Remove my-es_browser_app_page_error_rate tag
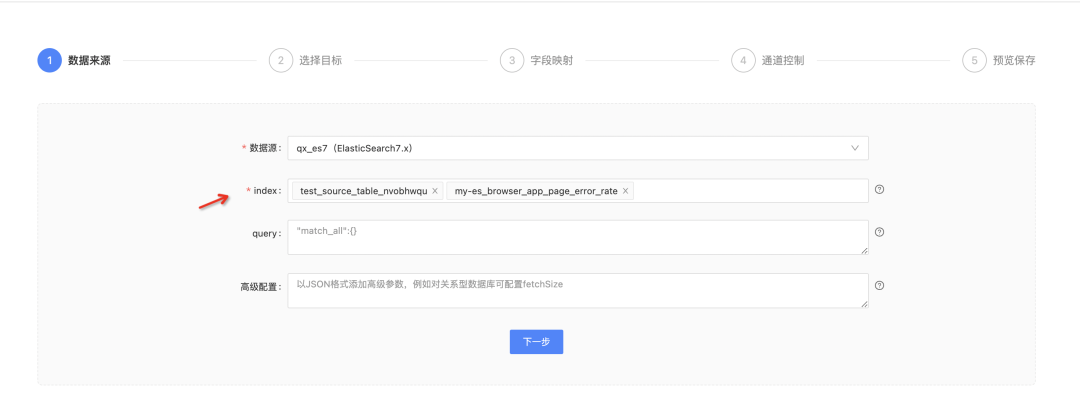 (x=625, y=191)
